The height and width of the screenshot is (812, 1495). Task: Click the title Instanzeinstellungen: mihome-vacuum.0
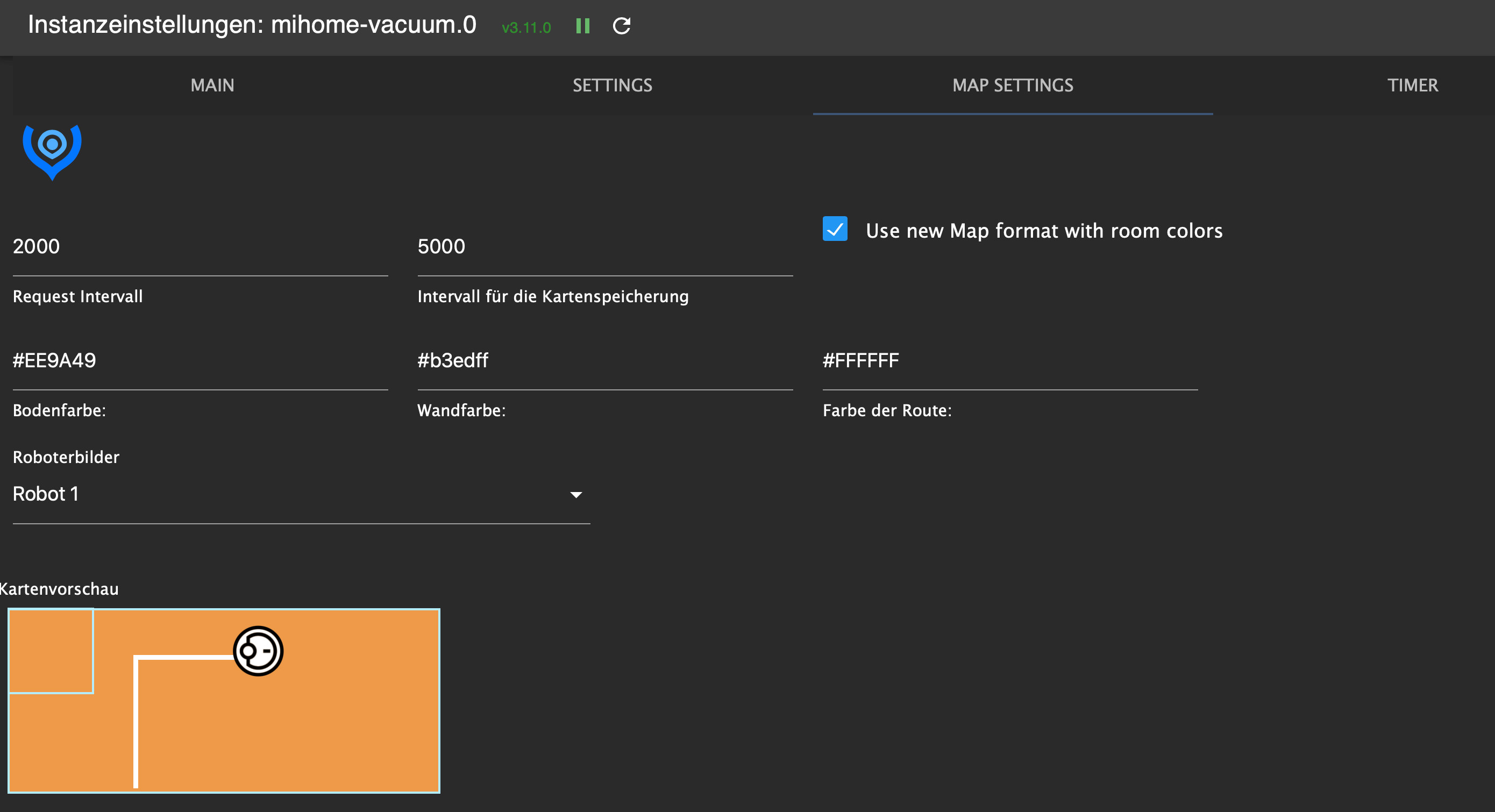tap(252, 25)
